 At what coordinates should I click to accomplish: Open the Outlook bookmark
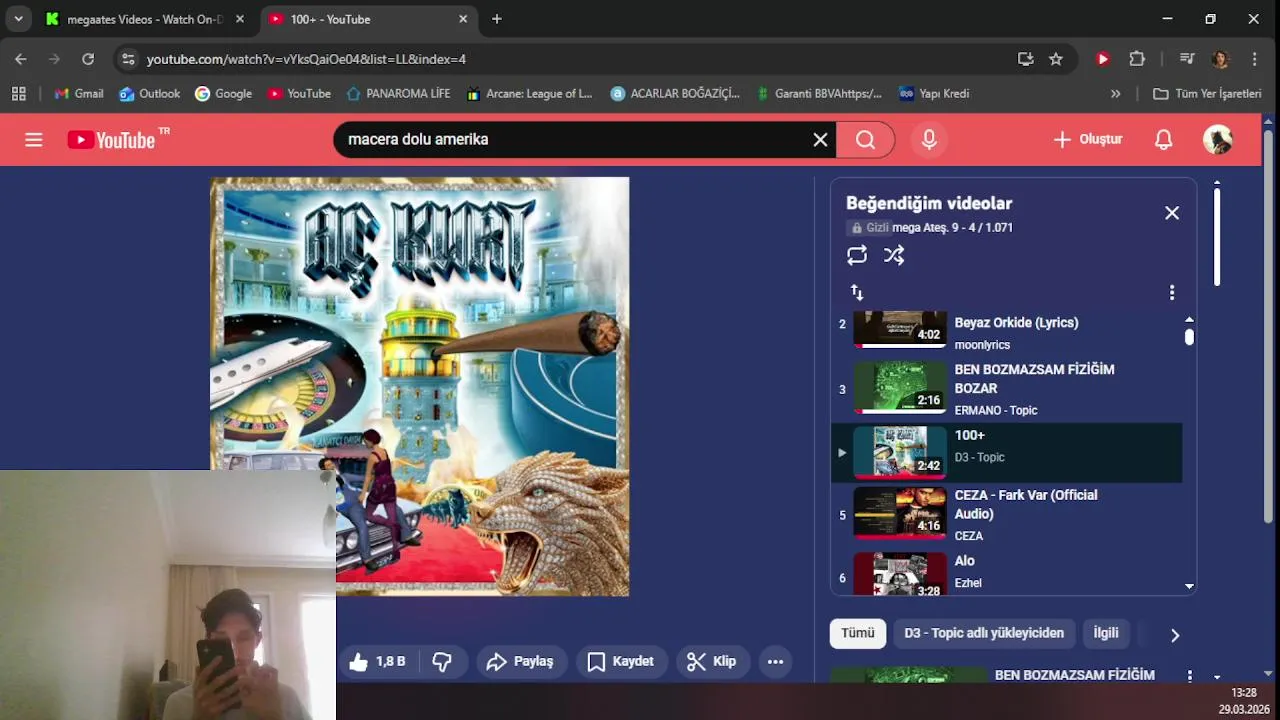pos(150,93)
